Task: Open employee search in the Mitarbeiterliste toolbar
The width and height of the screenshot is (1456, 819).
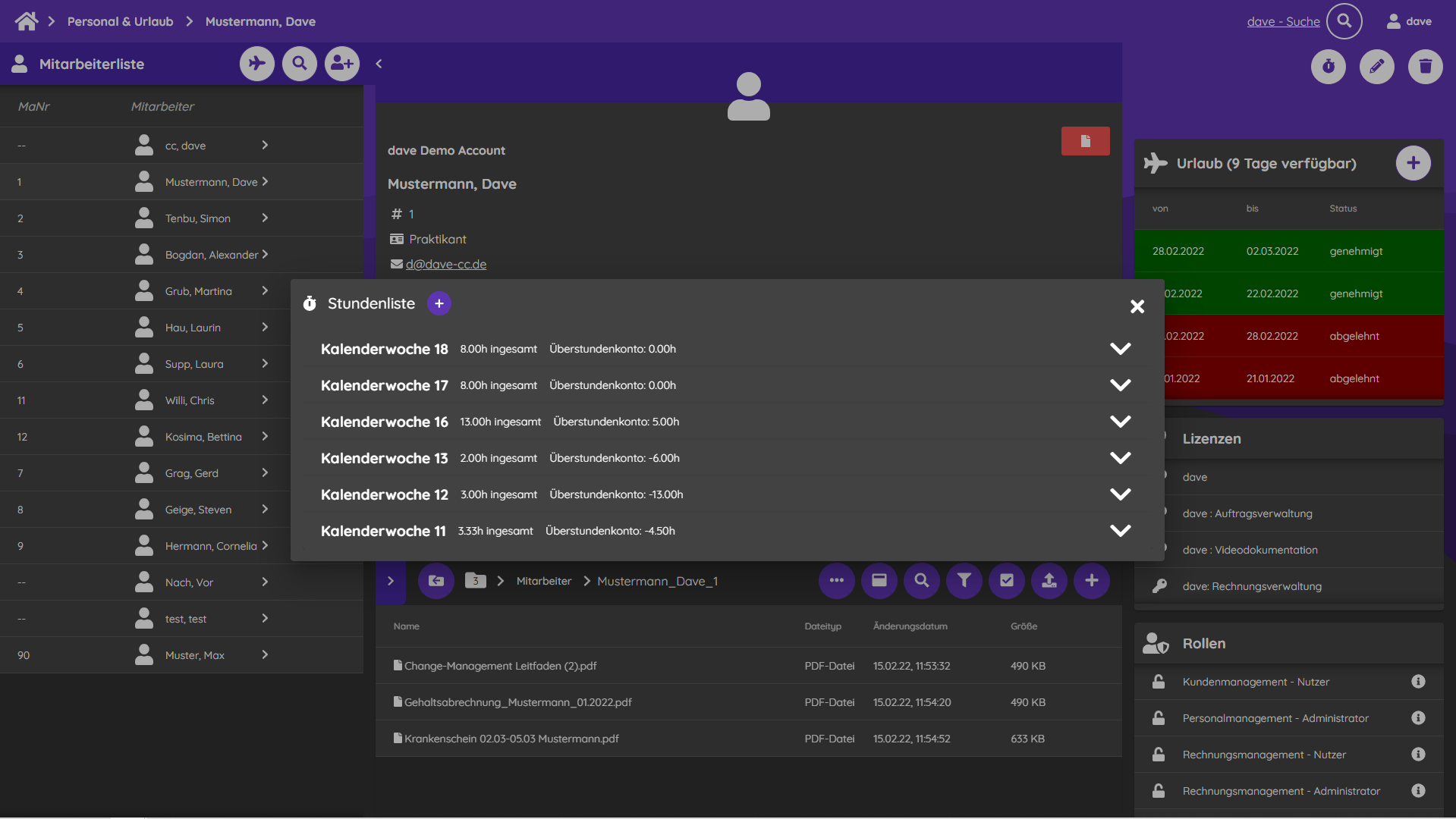Action: (299, 64)
